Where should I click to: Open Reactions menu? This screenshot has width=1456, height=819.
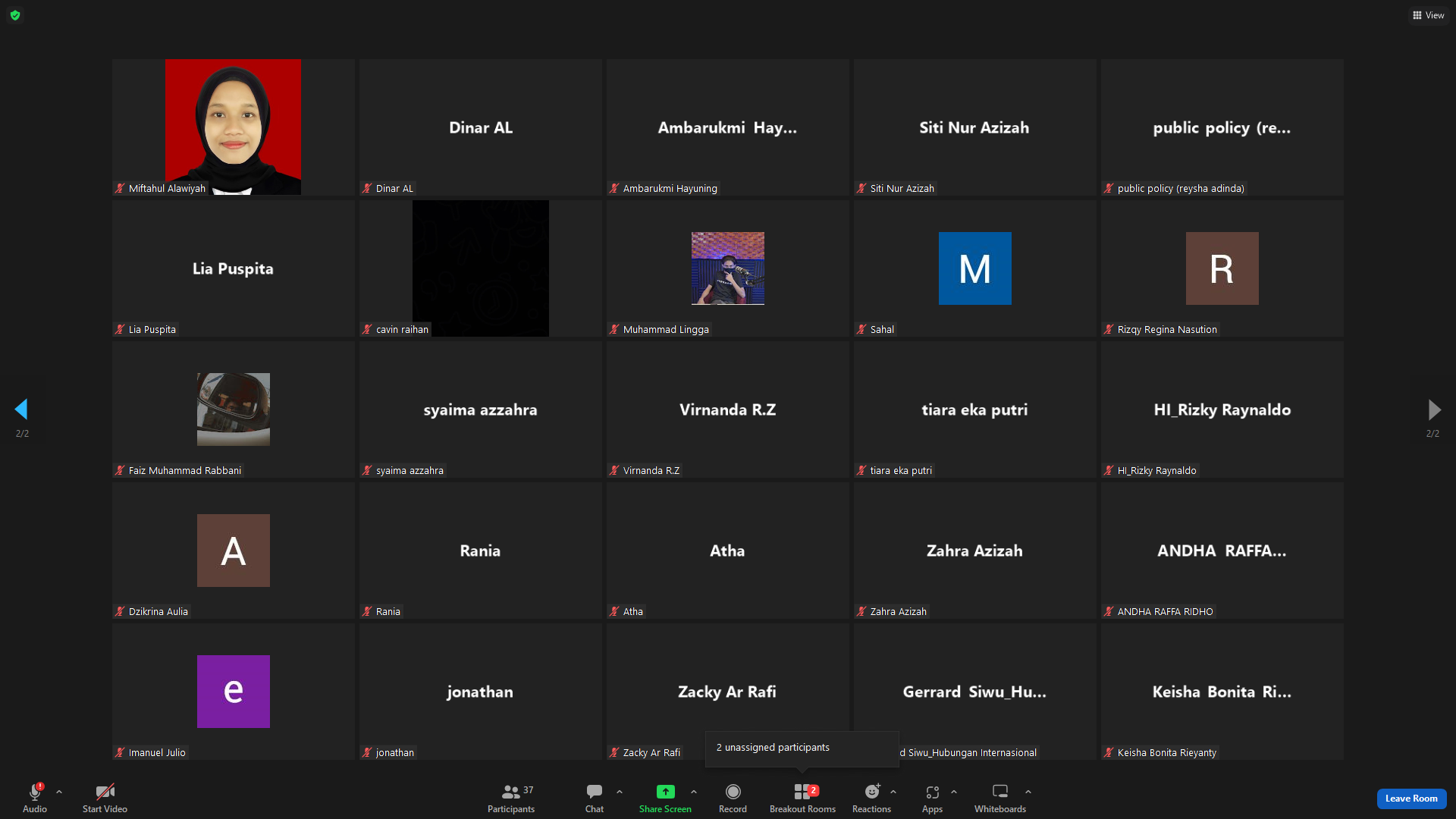(x=871, y=798)
